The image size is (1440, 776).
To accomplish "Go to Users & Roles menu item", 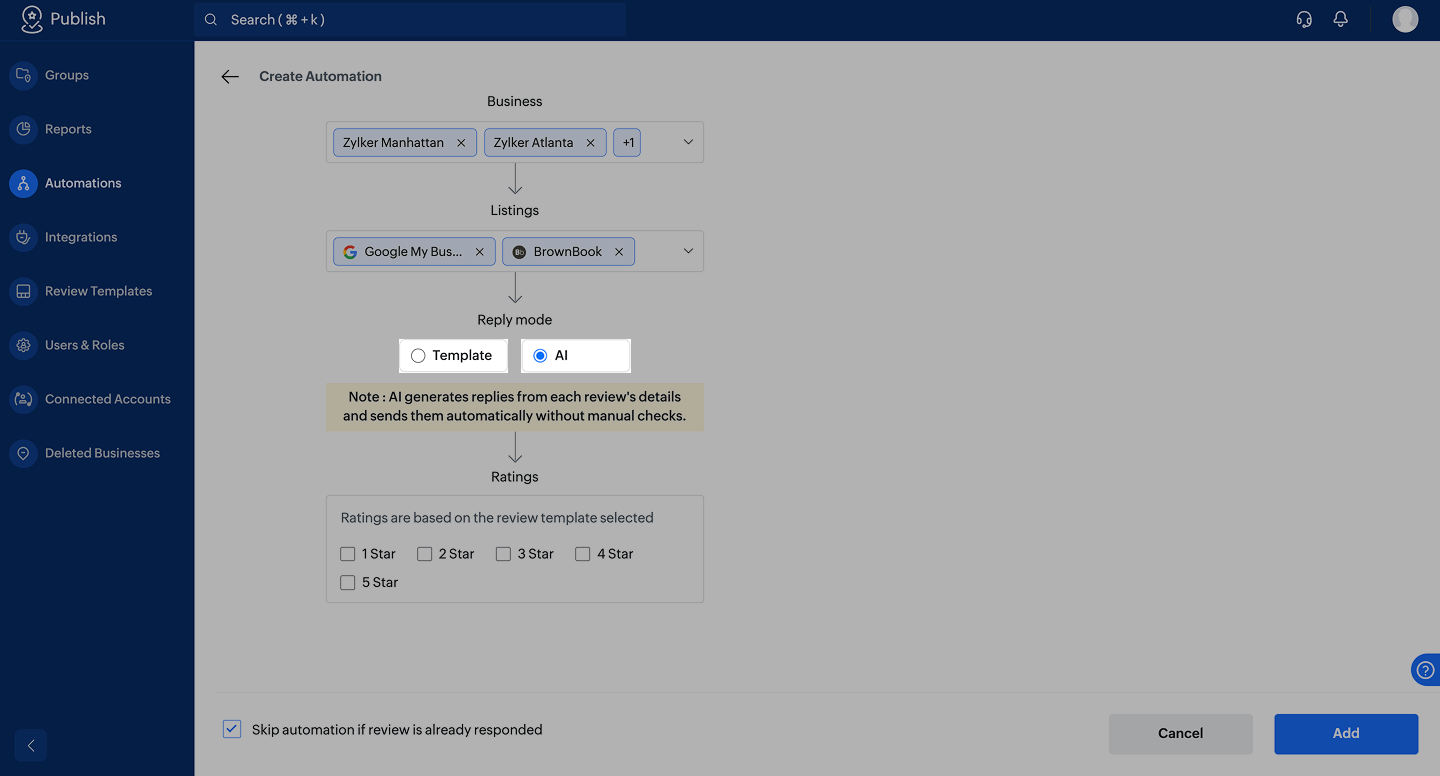I will point(85,345).
